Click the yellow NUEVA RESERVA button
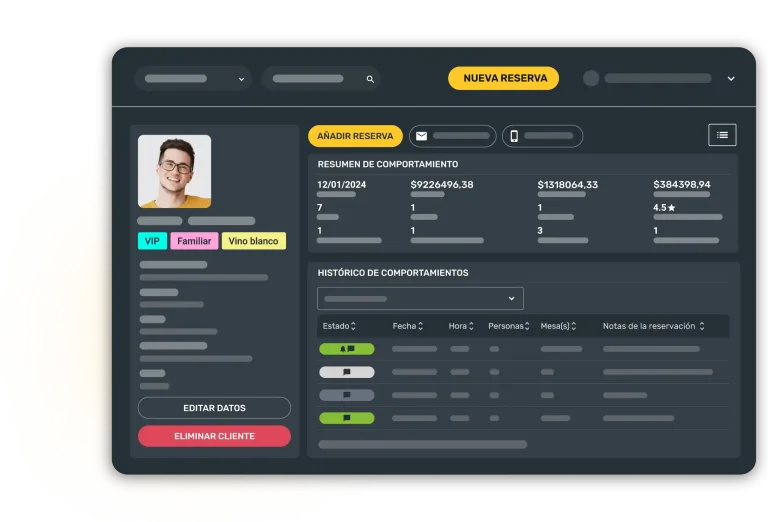The image size is (768, 522). click(503, 78)
